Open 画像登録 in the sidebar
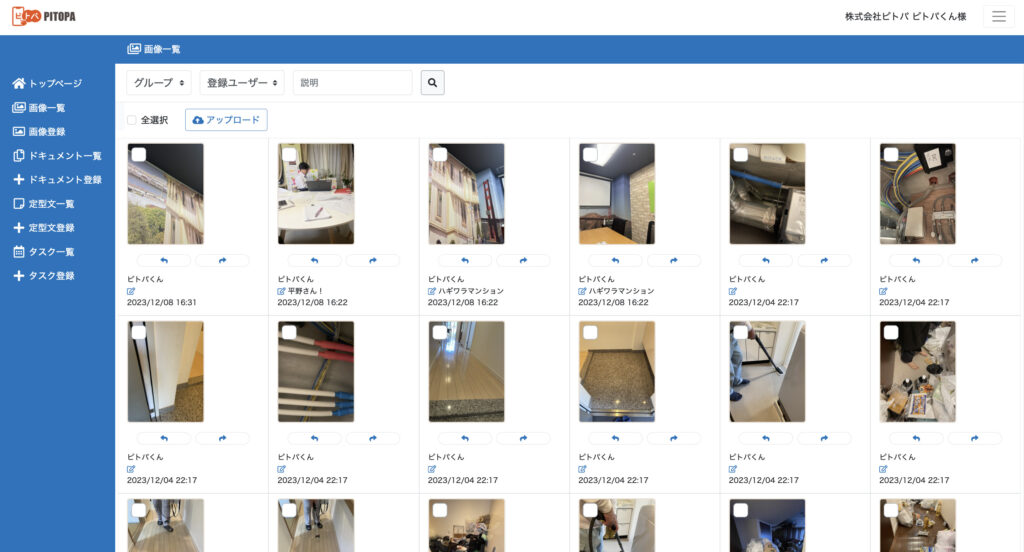Image resolution: width=1024 pixels, height=552 pixels. [39, 131]
